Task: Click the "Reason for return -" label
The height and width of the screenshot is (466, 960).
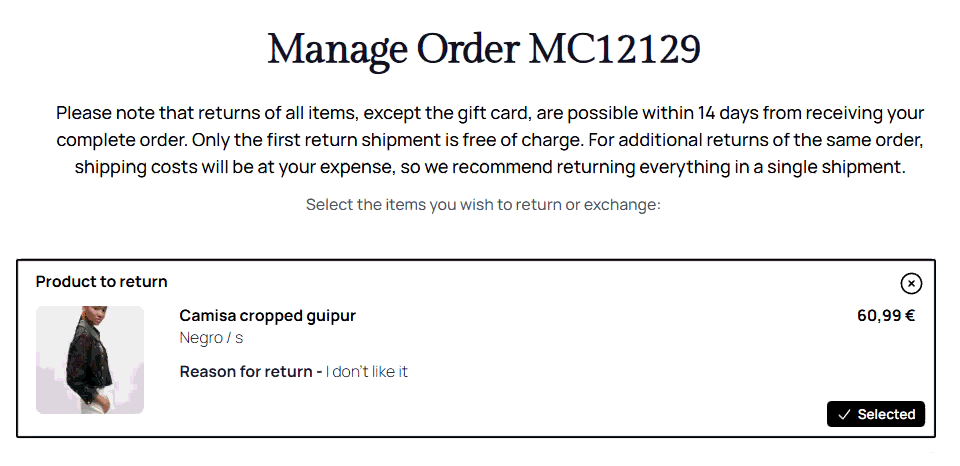Action: coord(250,372)
